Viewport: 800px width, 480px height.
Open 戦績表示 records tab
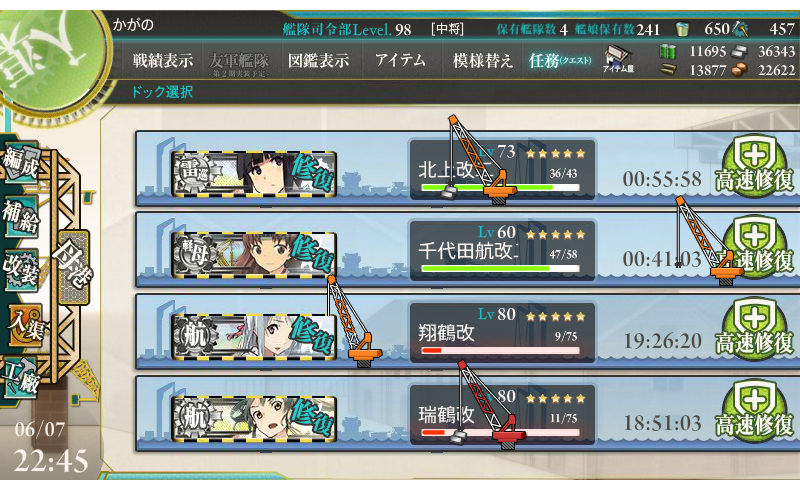[x=163, y=61]
